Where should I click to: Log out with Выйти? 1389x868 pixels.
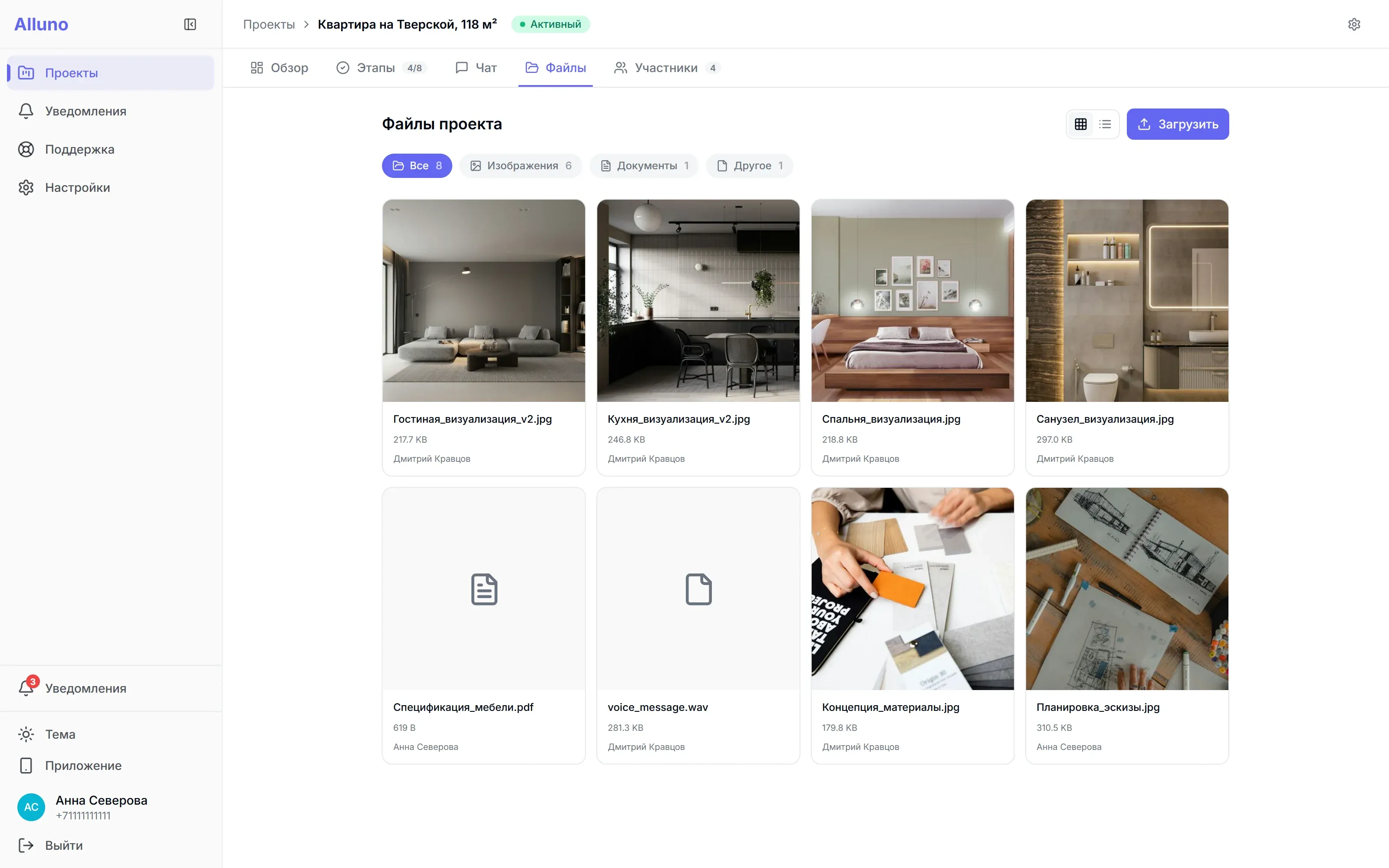110,845
